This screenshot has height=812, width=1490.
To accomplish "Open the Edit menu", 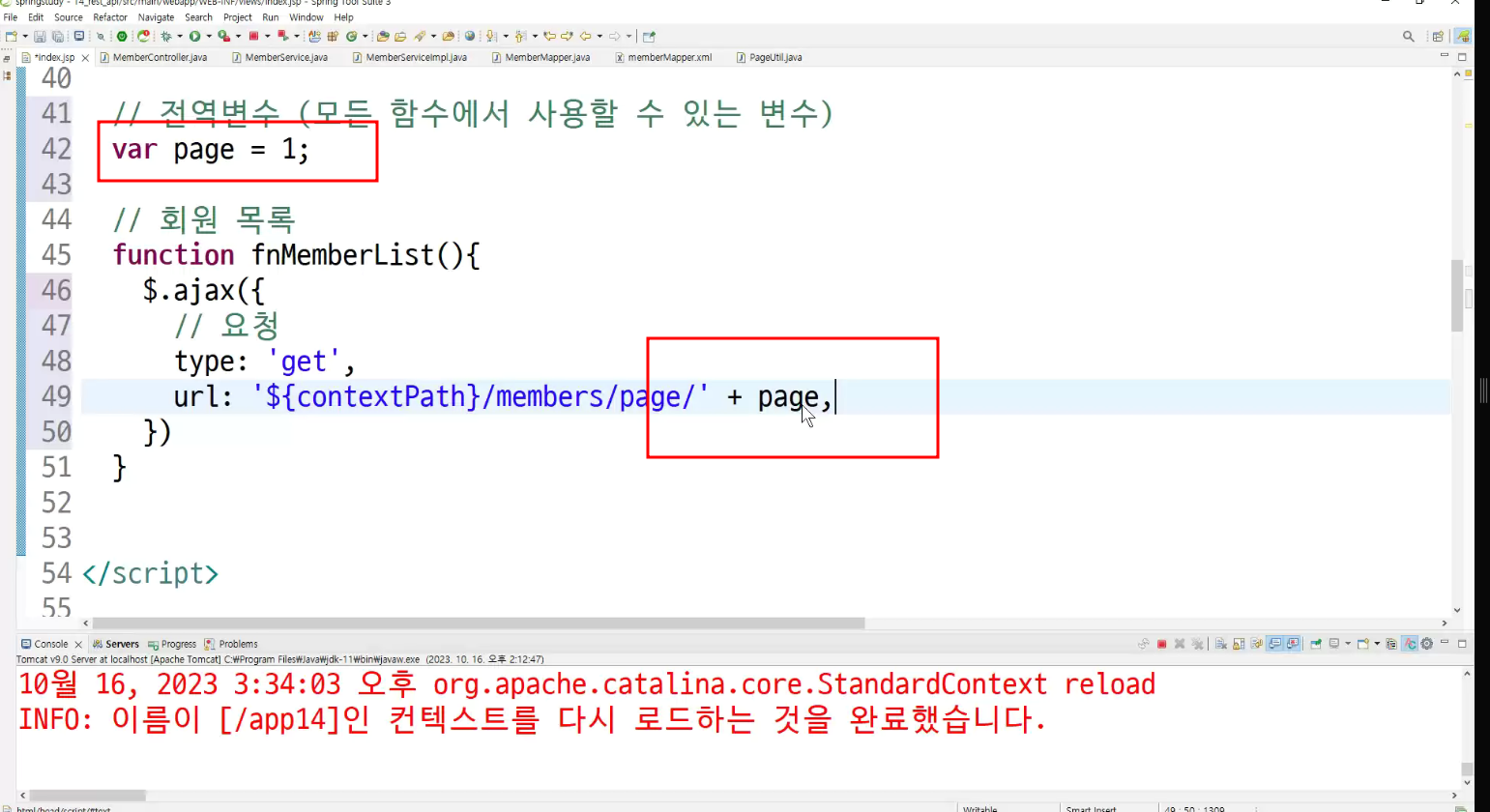I will 36,17.
